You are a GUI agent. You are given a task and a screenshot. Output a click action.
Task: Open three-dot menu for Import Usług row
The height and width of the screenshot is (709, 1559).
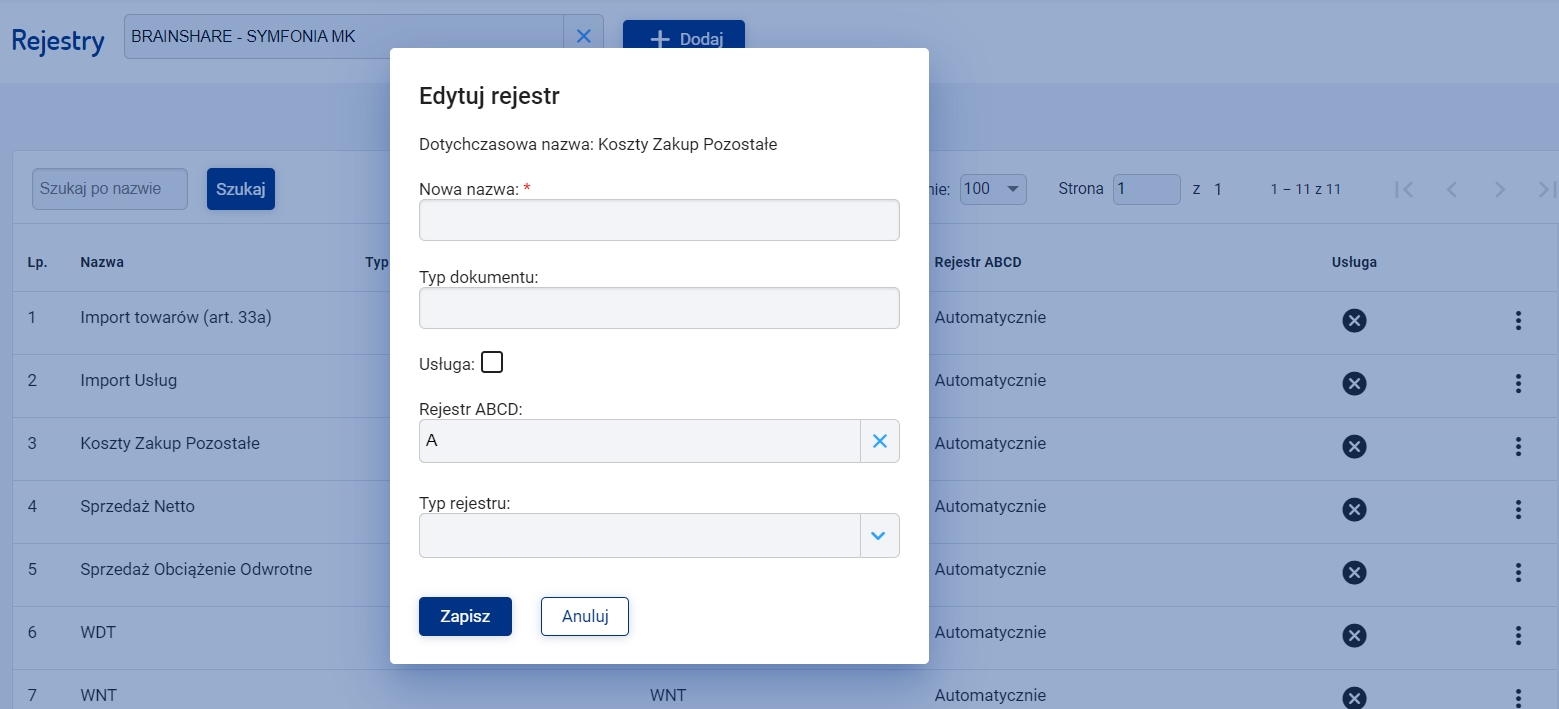pos(1518,383)
